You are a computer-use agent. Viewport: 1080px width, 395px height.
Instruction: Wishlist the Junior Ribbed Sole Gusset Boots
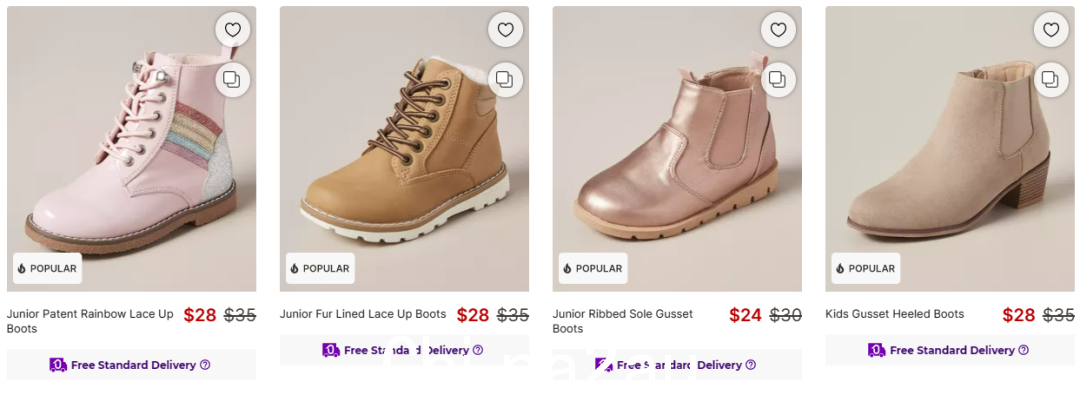tap(778, 30)
